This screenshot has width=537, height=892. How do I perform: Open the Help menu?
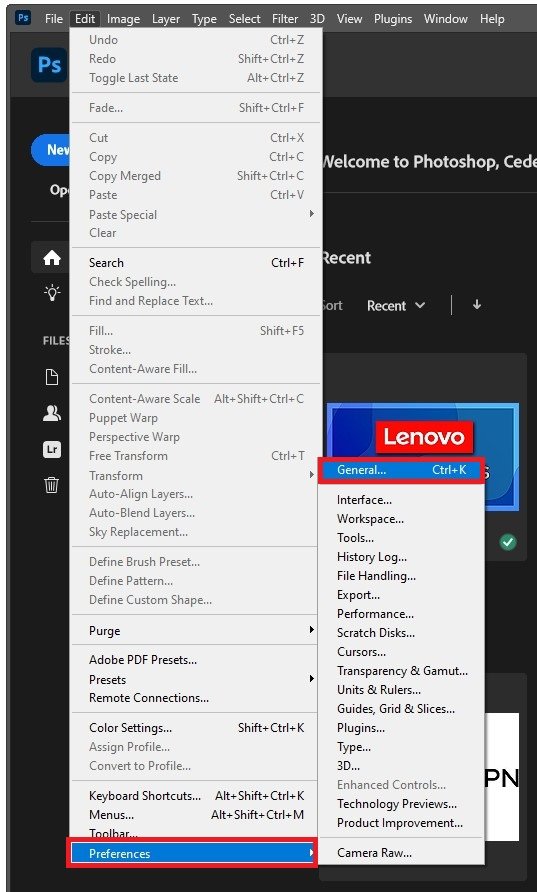[492, 19]
